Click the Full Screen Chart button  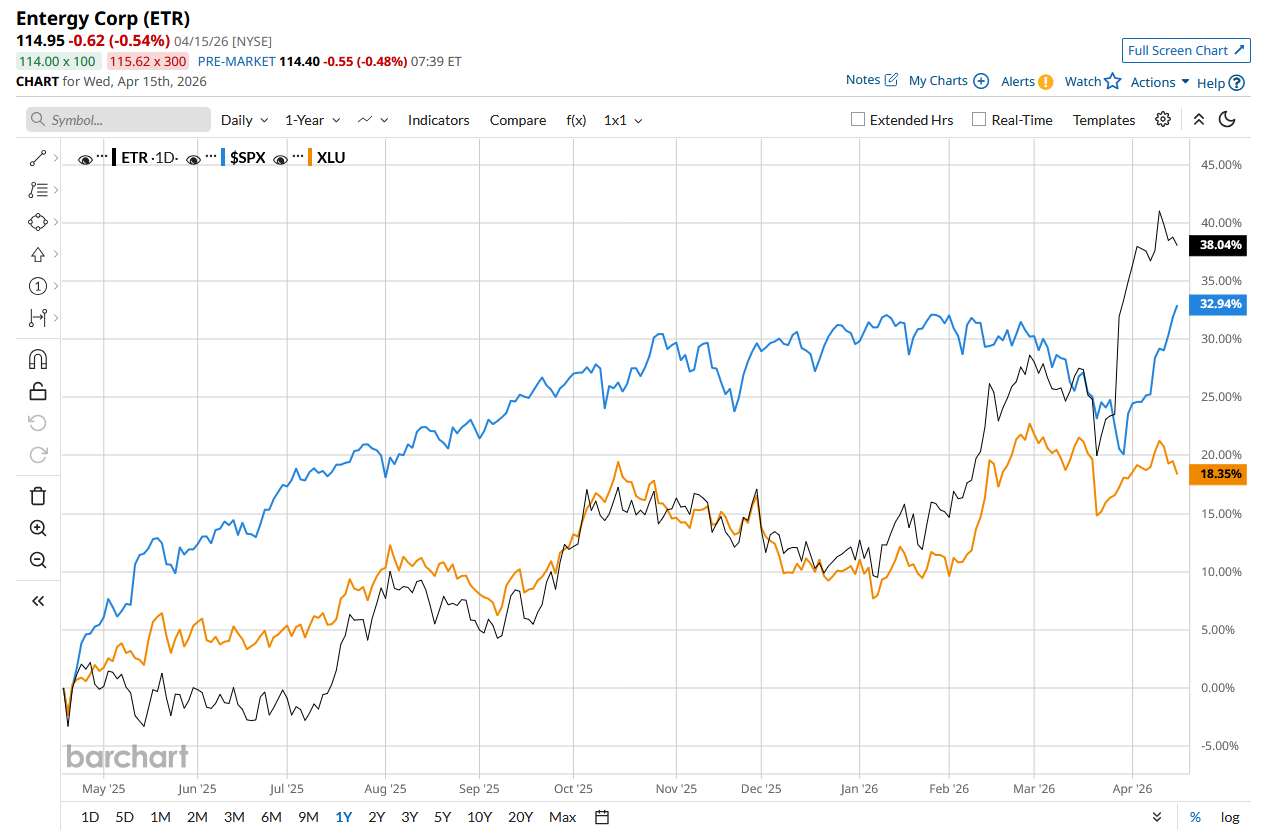coord(1186,50)
